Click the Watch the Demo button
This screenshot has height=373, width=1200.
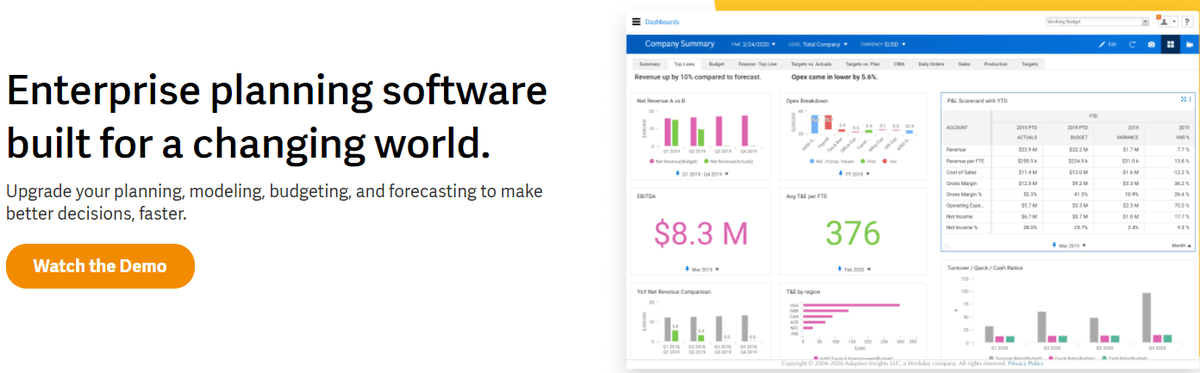[x=100, y=266]
